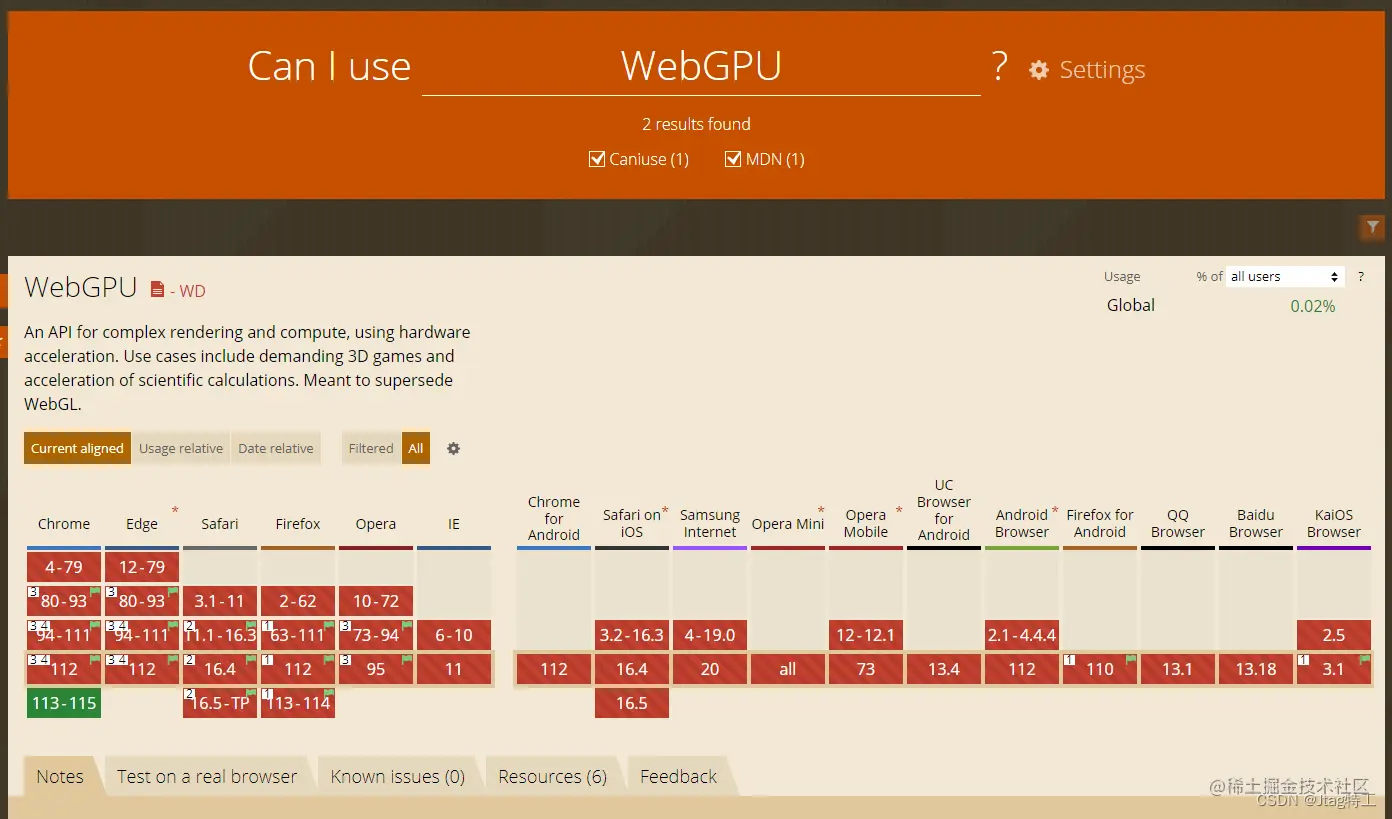Click the WD specification status link
The image size is (1392, 819).
coord(192,292)
